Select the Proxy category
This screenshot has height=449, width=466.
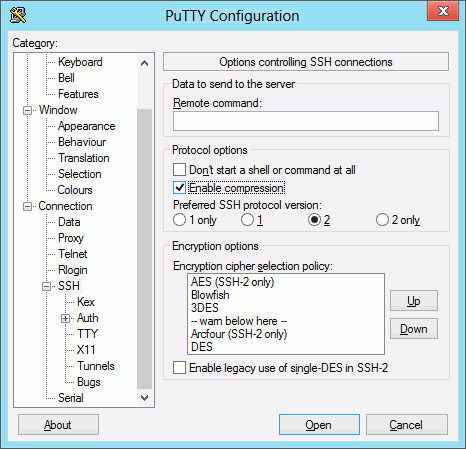70,238
